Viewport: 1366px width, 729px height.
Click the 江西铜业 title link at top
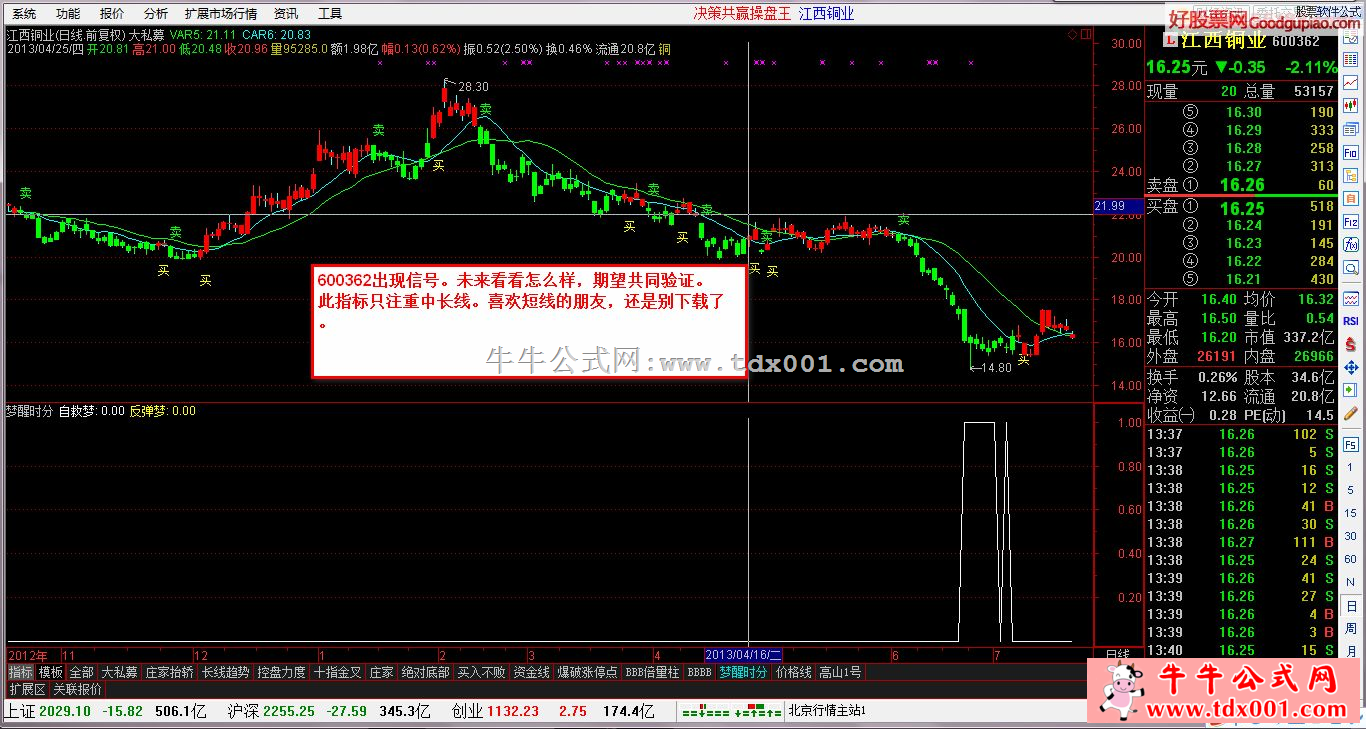826,13
